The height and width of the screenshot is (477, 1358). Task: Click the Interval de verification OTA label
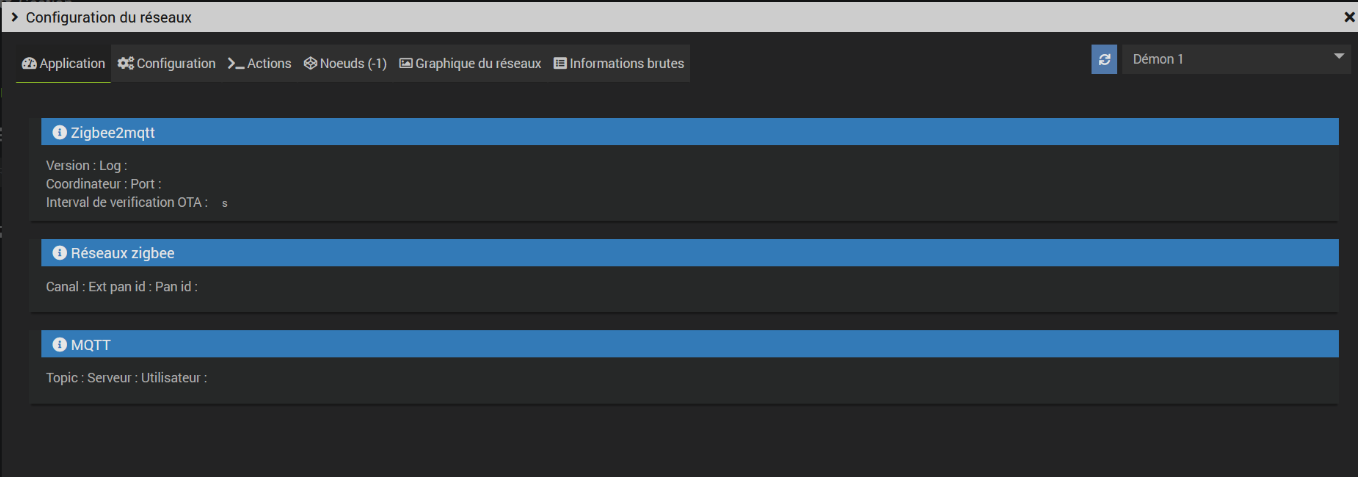click(x=127, y=202)
